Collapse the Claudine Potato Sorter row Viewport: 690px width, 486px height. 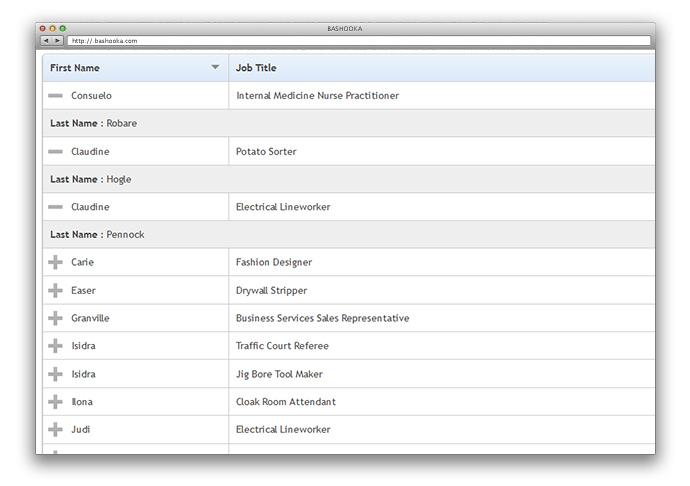[x=55, y=152]
